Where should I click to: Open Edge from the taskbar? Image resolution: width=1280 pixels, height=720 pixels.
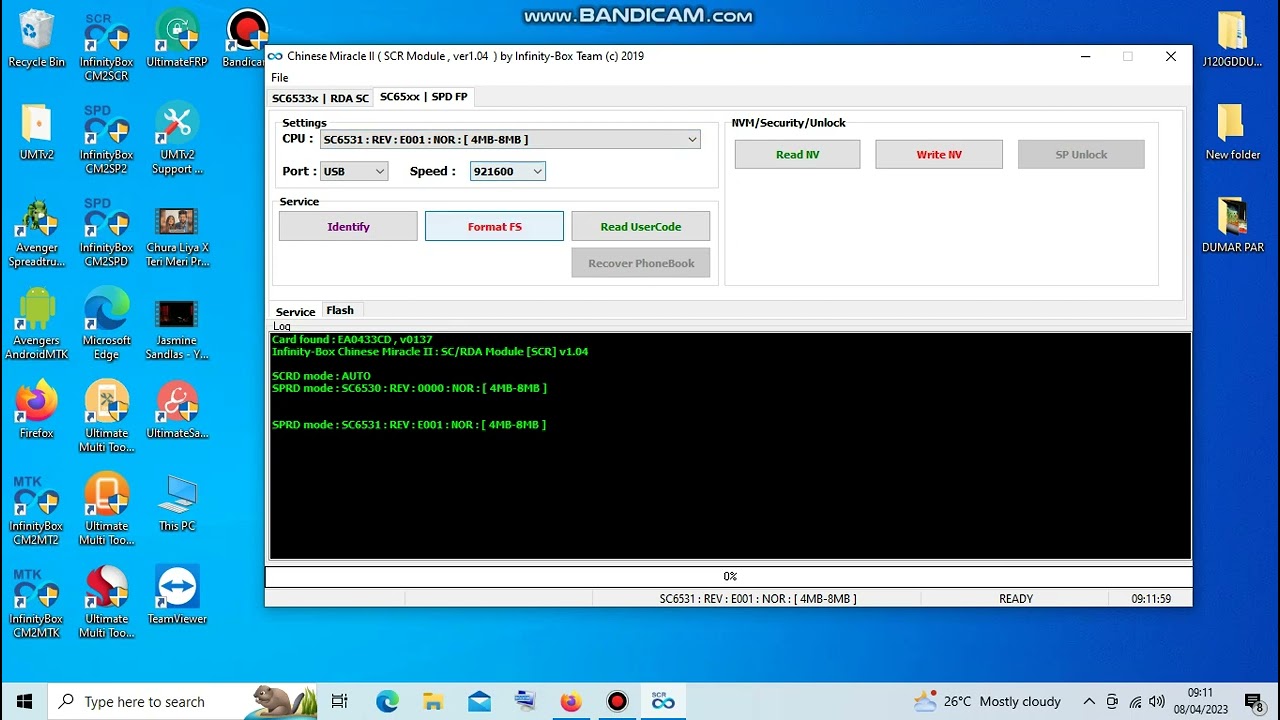click(387, 701)
